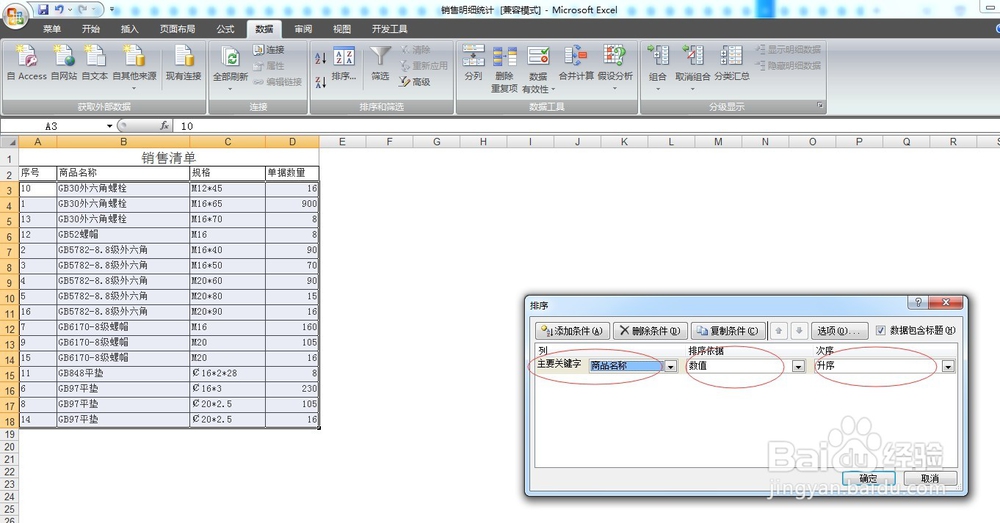Open the 连接 connections option
1000x523 pixels.
(268, 50)
